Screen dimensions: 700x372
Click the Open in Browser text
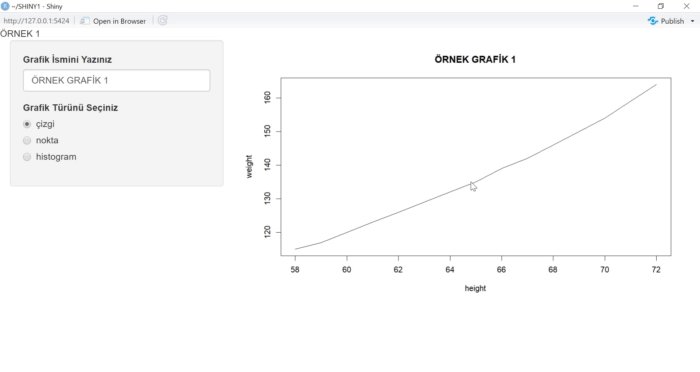click(119, 21)
